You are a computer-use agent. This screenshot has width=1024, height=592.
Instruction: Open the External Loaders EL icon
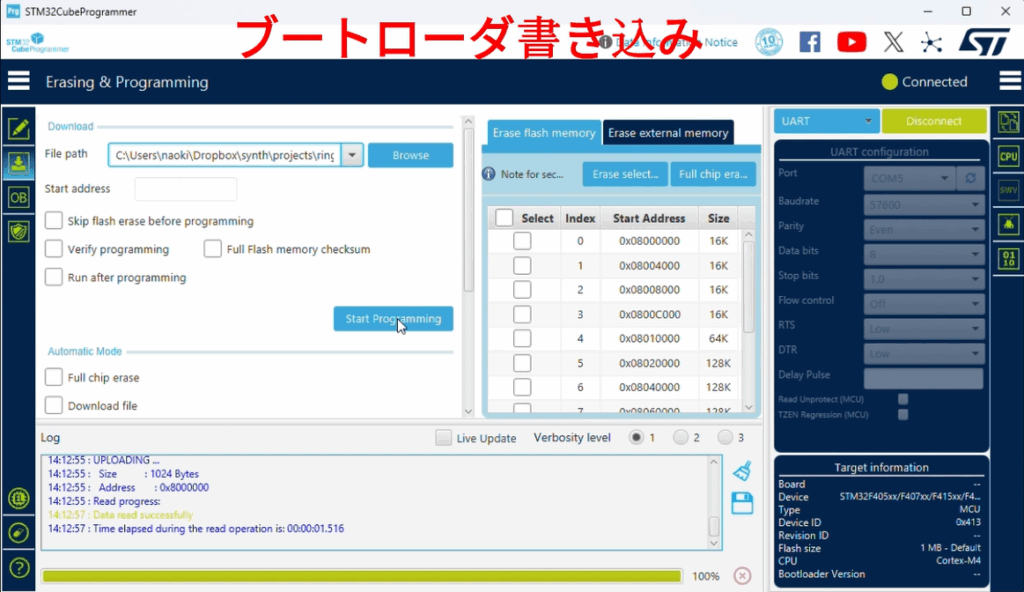pyautogui.click(x=18, y=499)
